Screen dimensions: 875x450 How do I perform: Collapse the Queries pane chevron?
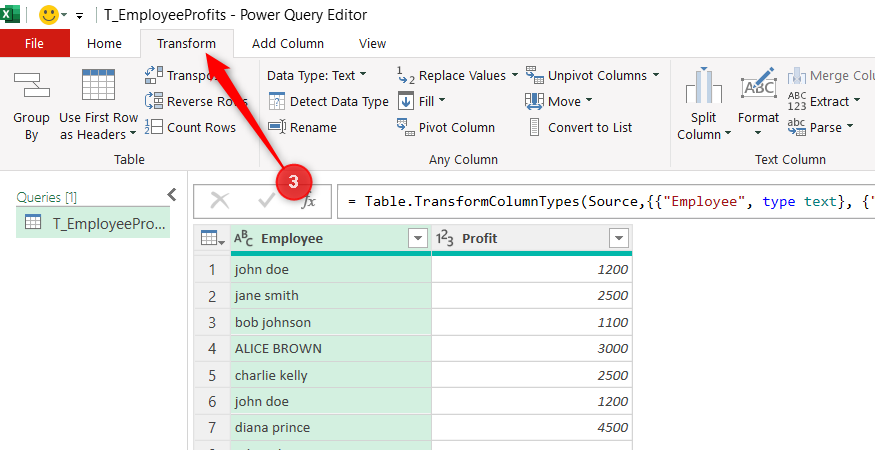point(172,194)
